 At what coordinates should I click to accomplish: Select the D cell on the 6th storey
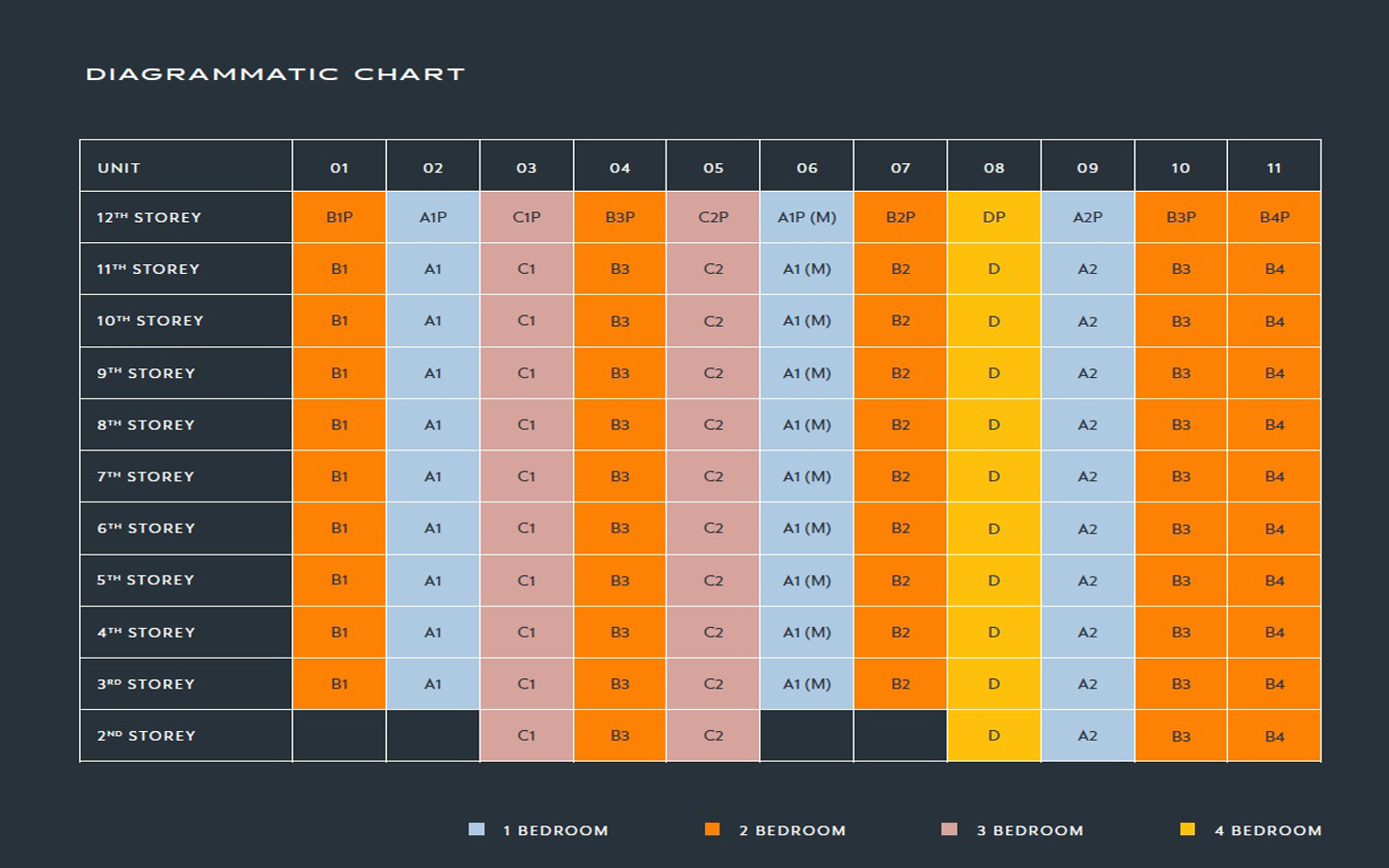click(994, 529)
